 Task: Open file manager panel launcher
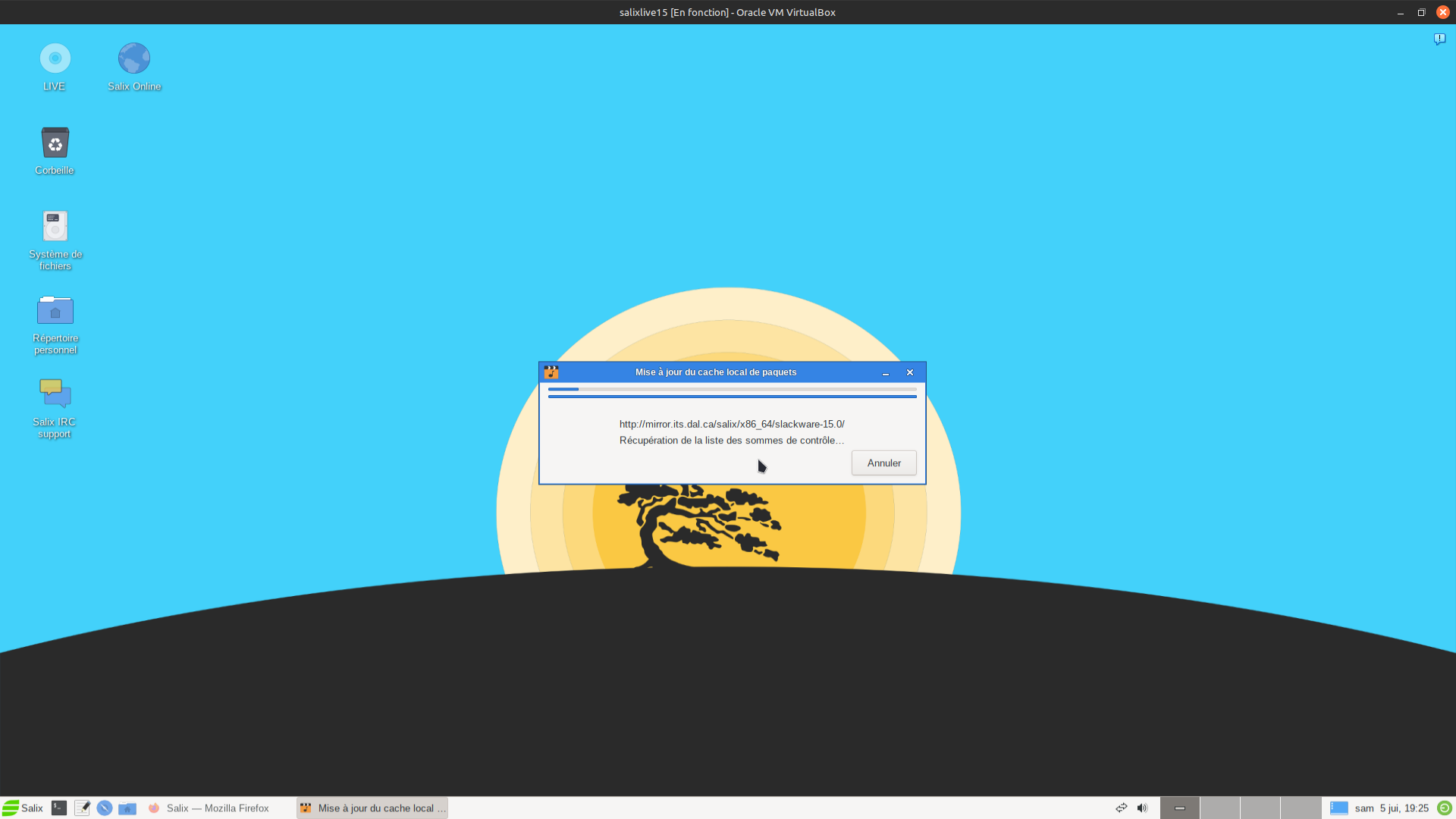pos(127,808)
